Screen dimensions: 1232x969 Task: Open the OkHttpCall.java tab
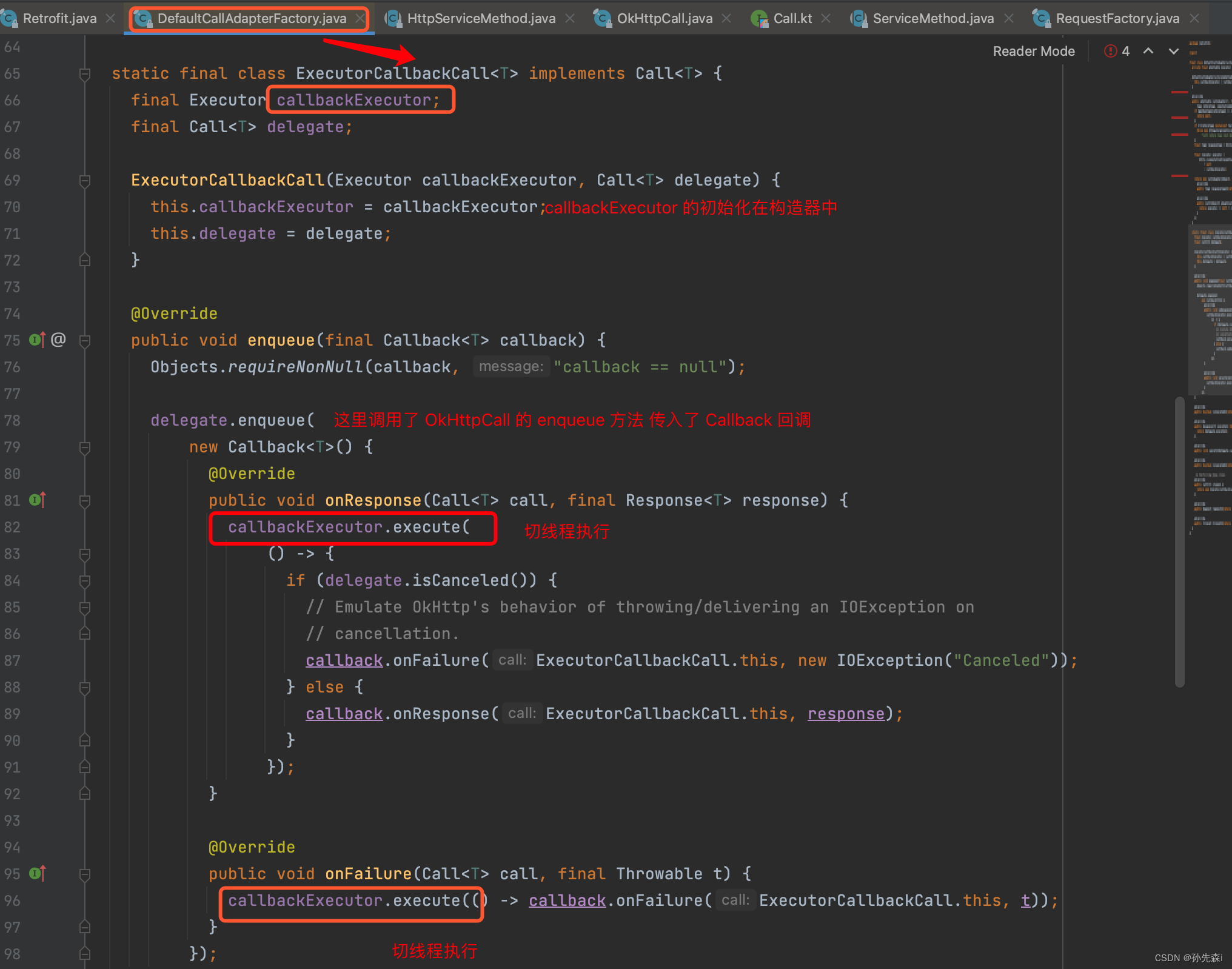pyautogui.click(x=665, y=18)
